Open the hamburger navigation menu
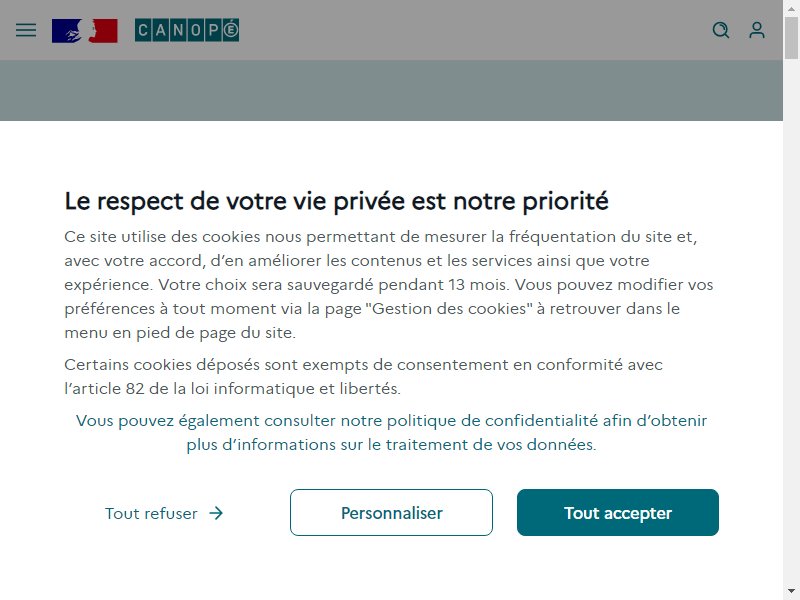This screenshot has width=800, height=600. [26, 30]
